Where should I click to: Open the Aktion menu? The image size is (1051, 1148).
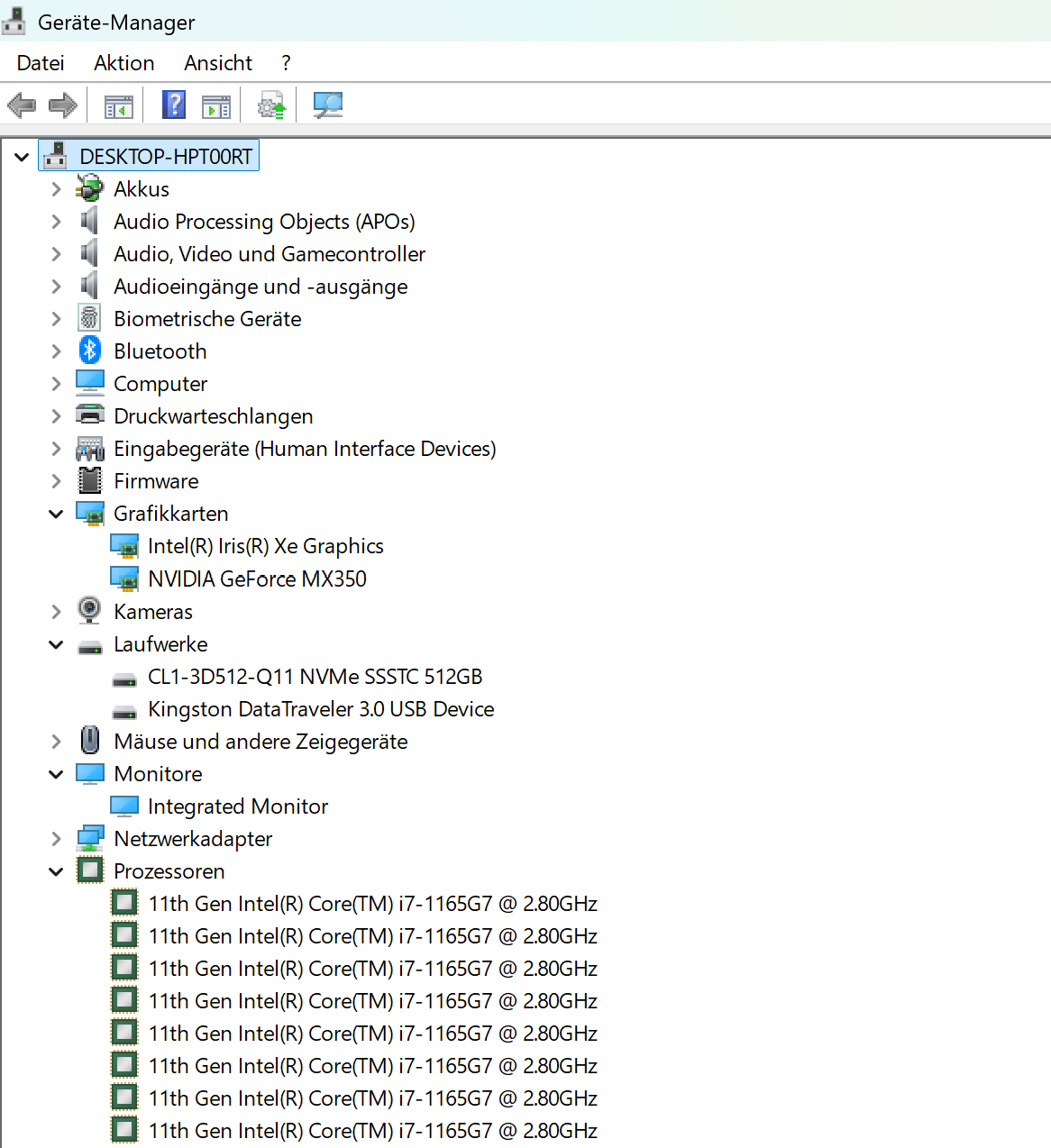pyautogui.click(x=124, y=63)
